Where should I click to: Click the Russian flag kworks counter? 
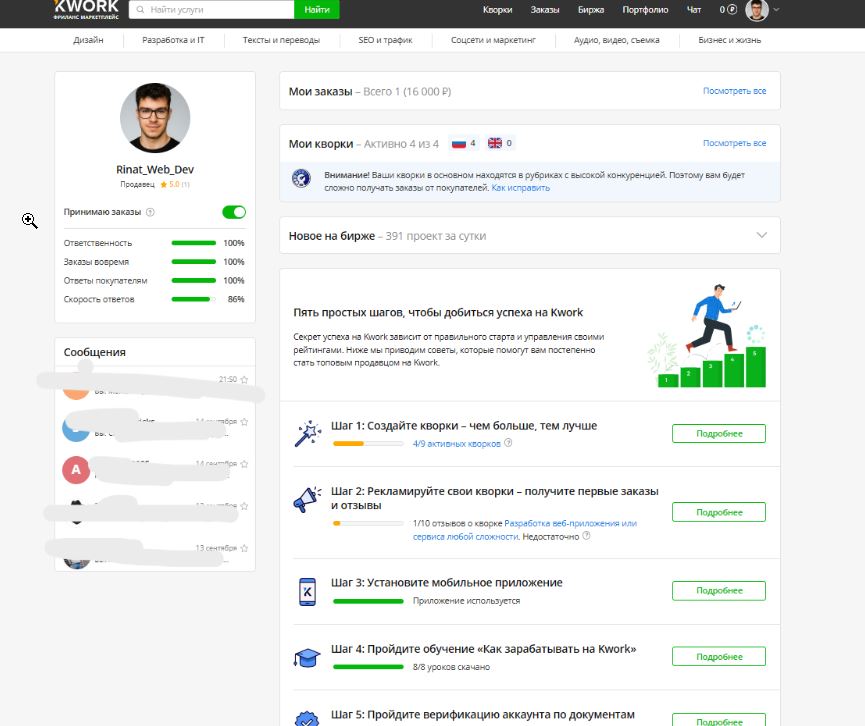click(464, 143)
